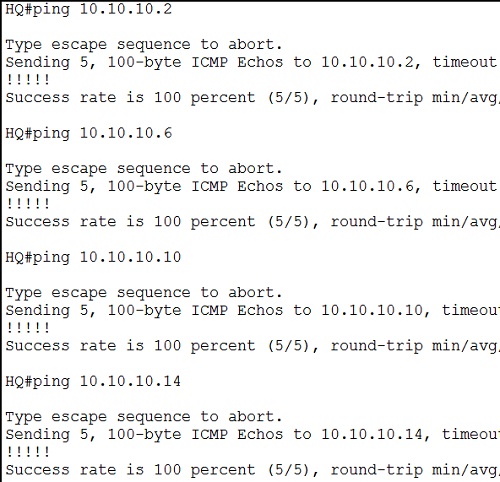Click the exclamation marks from the 10.10.10.14 ping
This screenshot has width=500, height=482.
point(28,452)
